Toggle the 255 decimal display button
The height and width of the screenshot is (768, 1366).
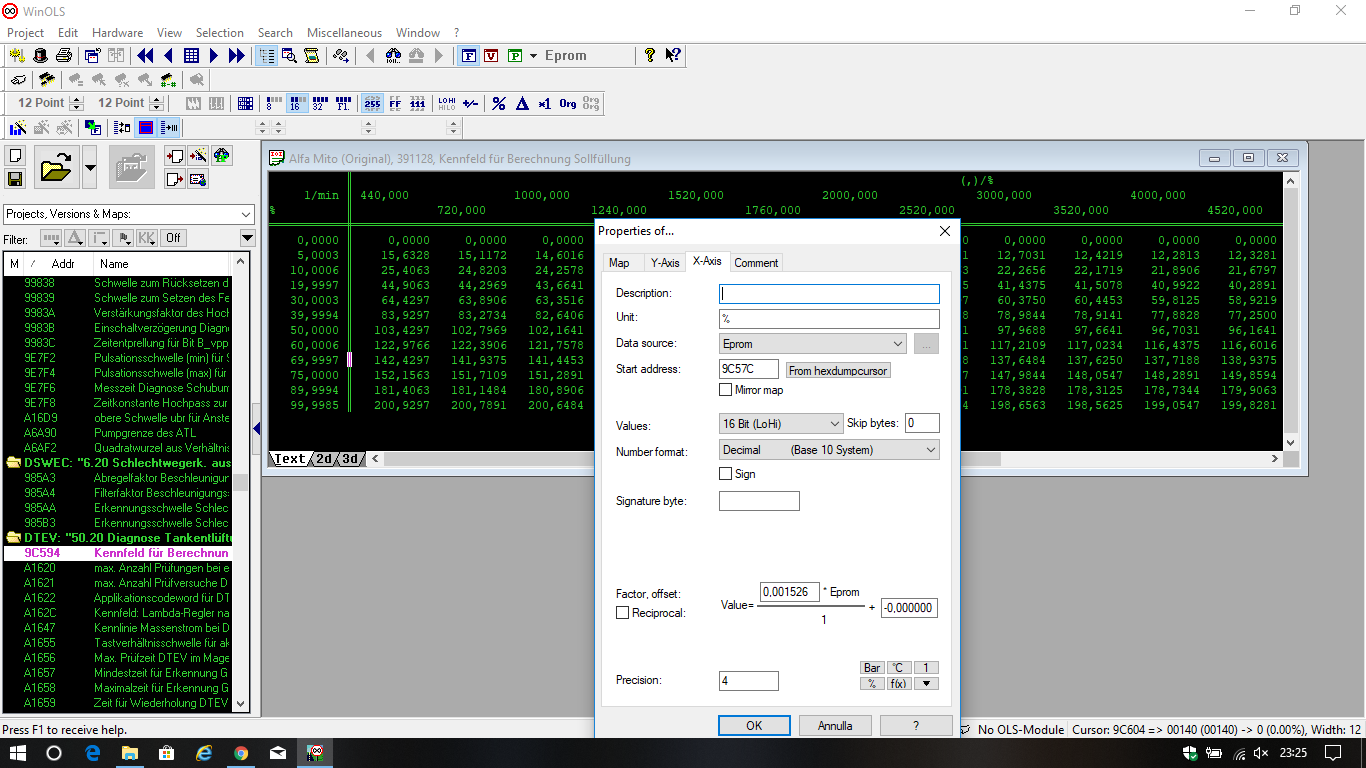372,103
